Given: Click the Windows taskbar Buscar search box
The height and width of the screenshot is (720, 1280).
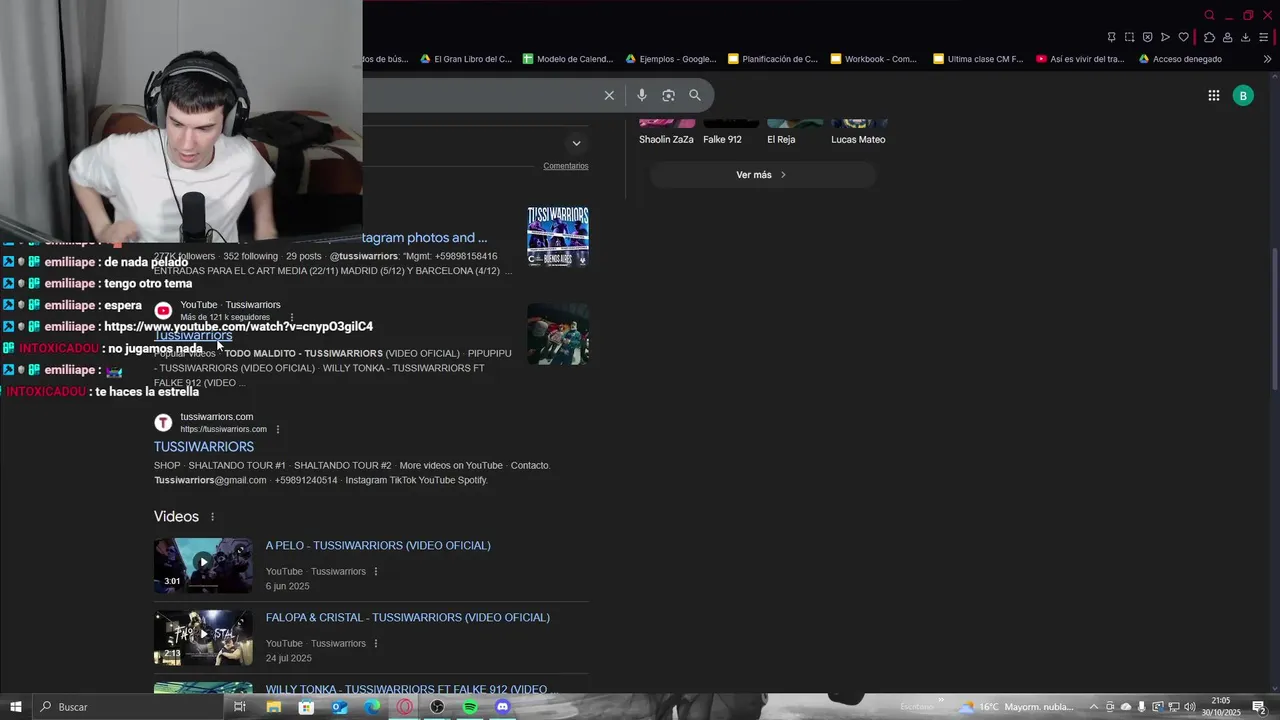Looking at the screenshot, I should (126, 707).
